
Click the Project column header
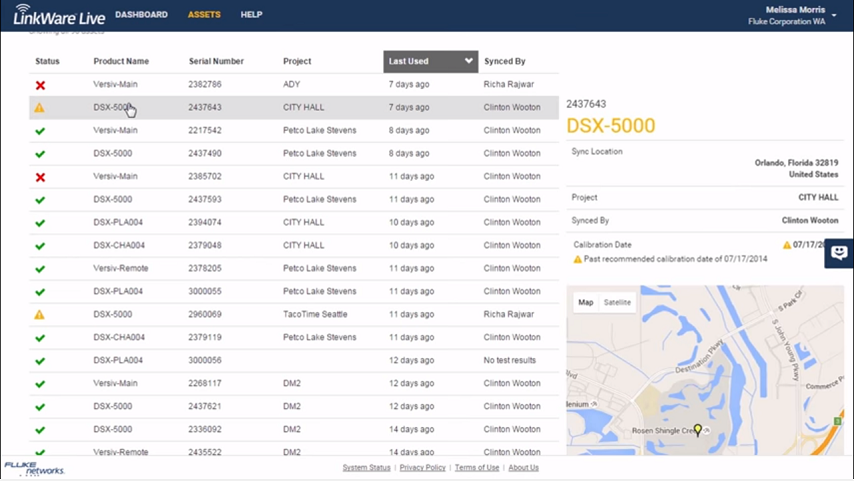pyautogui.click(x=297, y=62)
